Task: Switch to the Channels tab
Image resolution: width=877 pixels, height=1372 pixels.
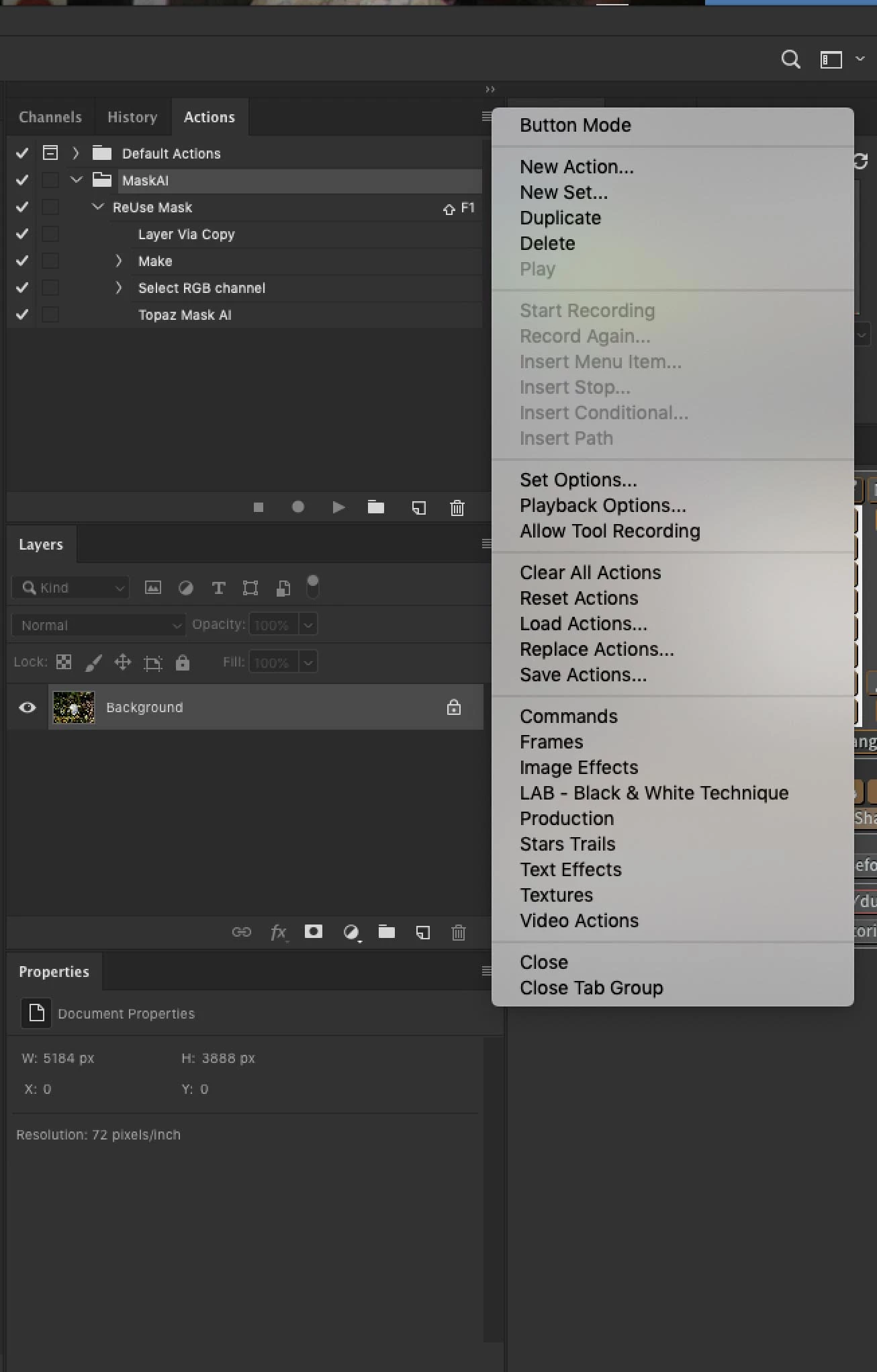Action: point(50,117)
